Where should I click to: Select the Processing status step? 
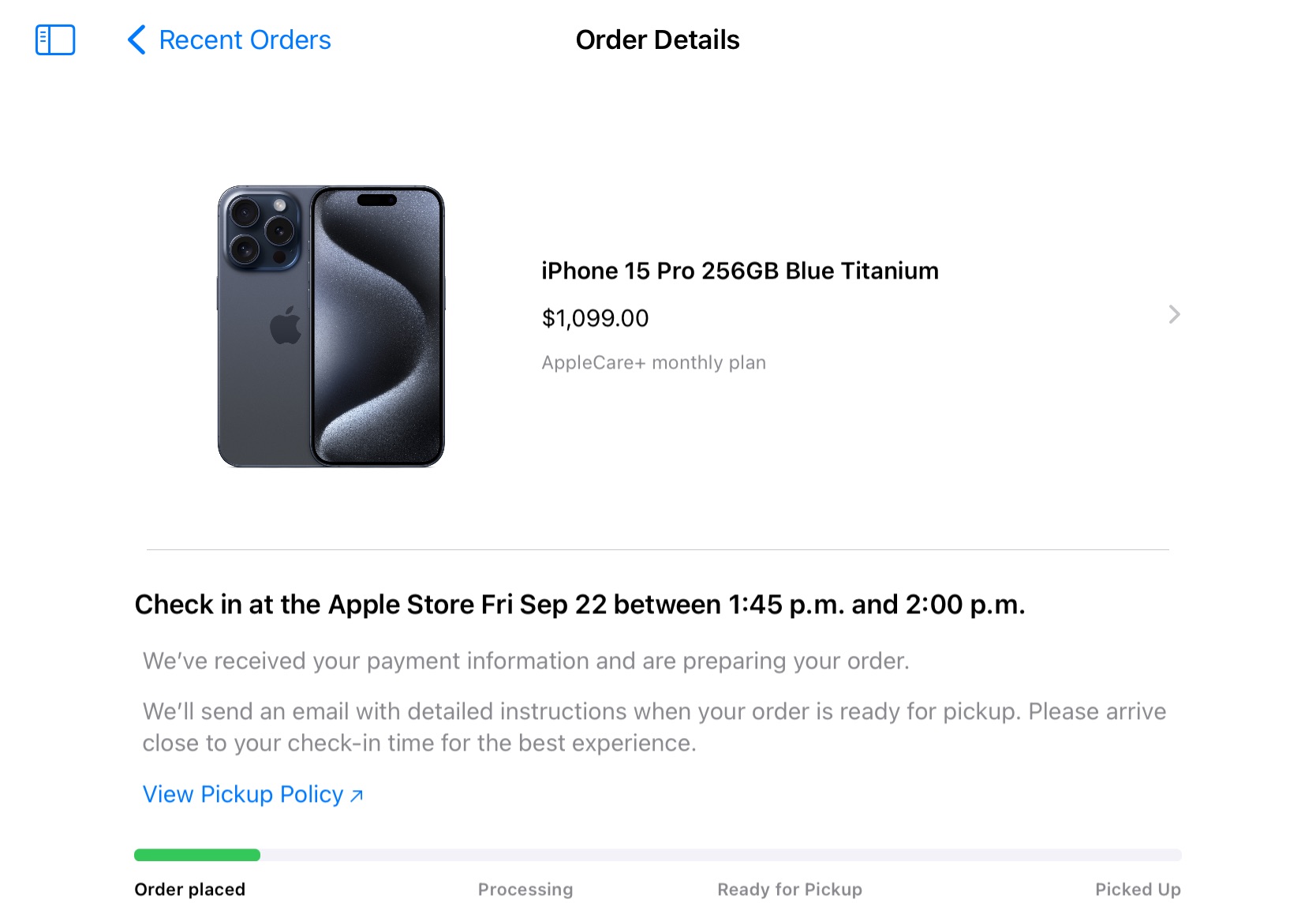pos(525,890)
